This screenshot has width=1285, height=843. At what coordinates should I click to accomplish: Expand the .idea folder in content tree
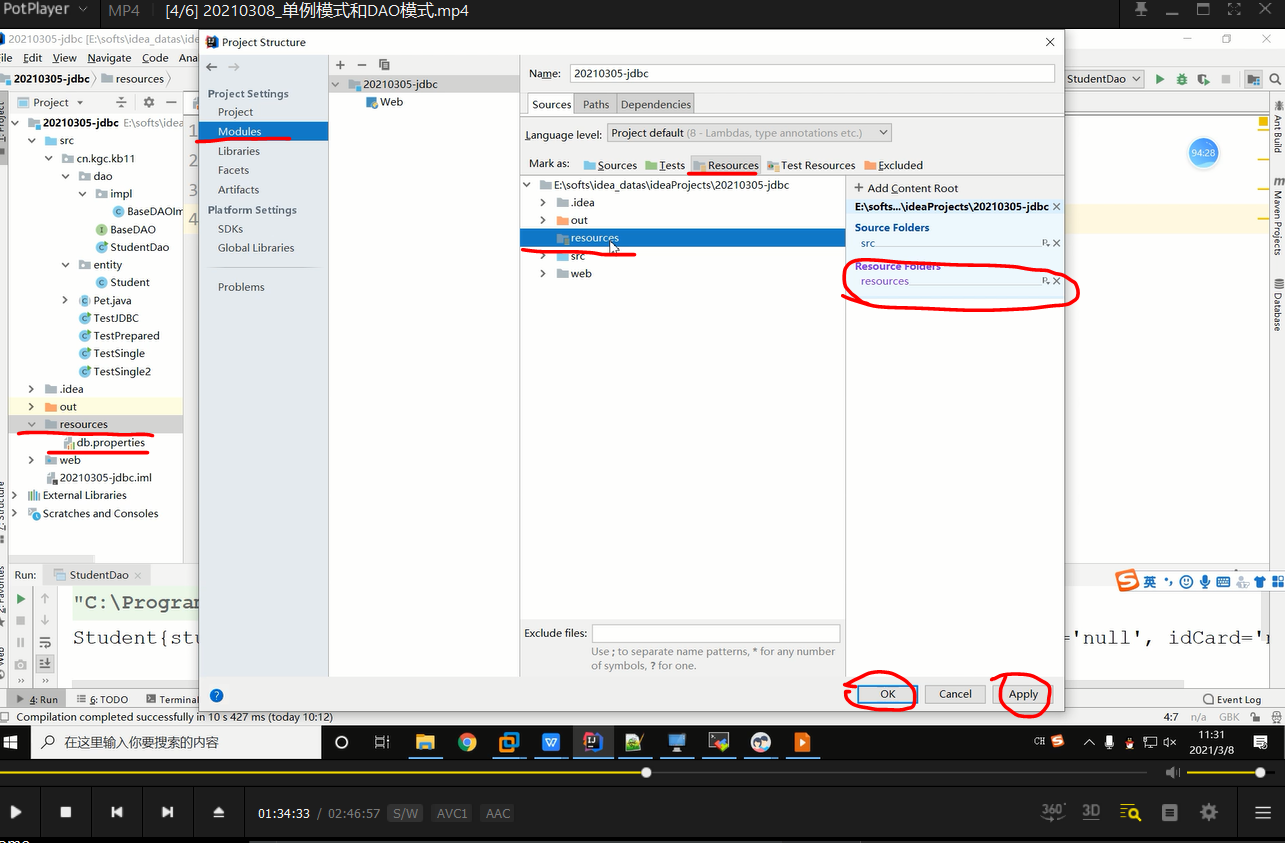[543, 202]
